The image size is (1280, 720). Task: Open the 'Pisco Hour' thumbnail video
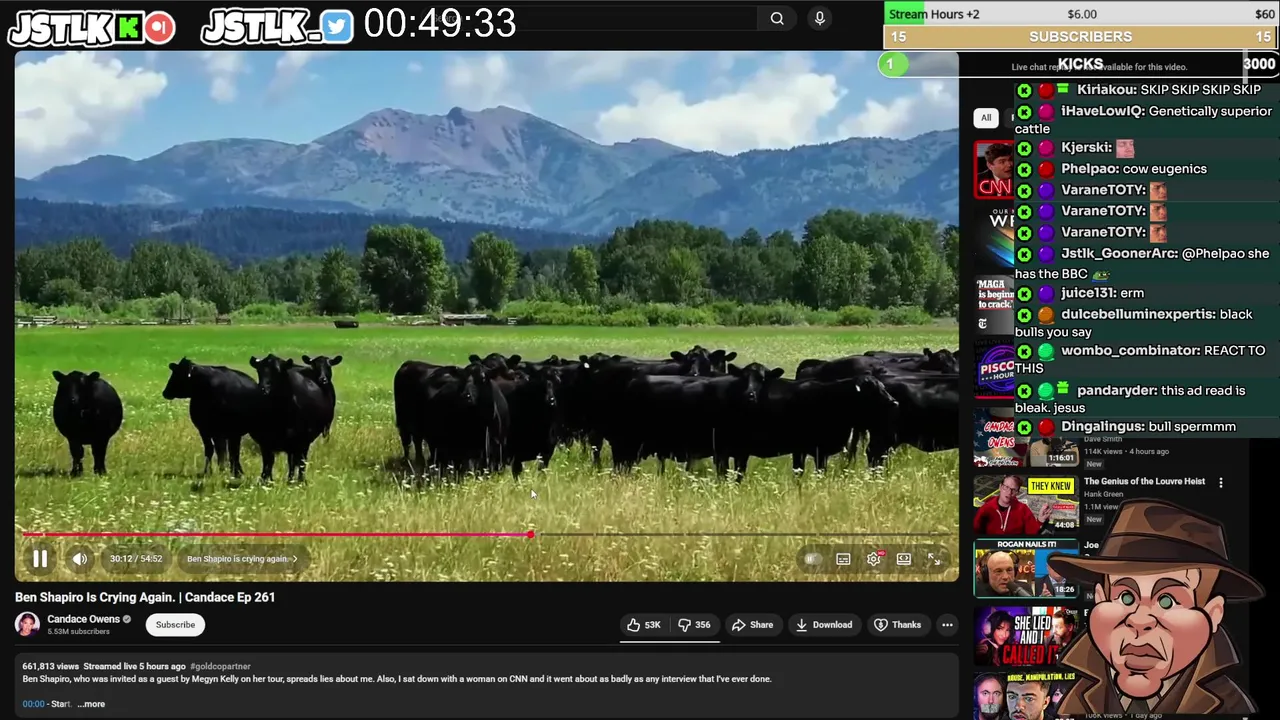[994, 371]
